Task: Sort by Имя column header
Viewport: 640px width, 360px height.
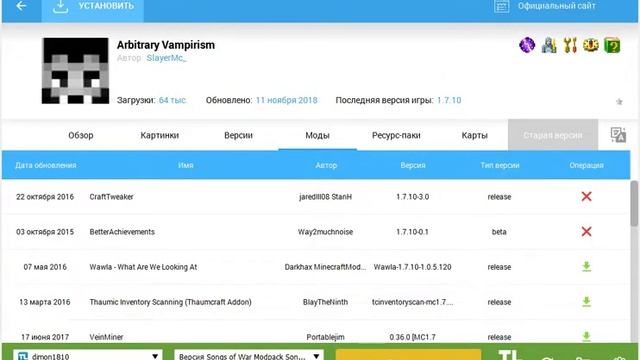Action: coord(185,165)
